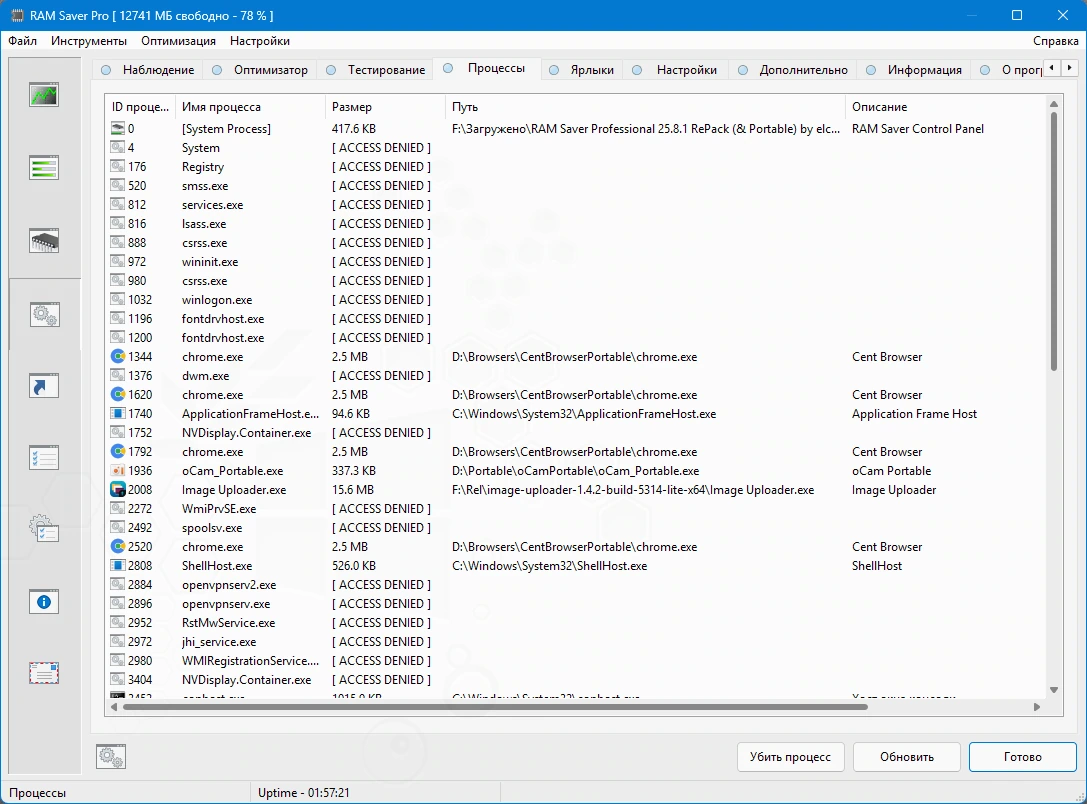Select the winlogon.exe process row

click(x=575, y=299)
